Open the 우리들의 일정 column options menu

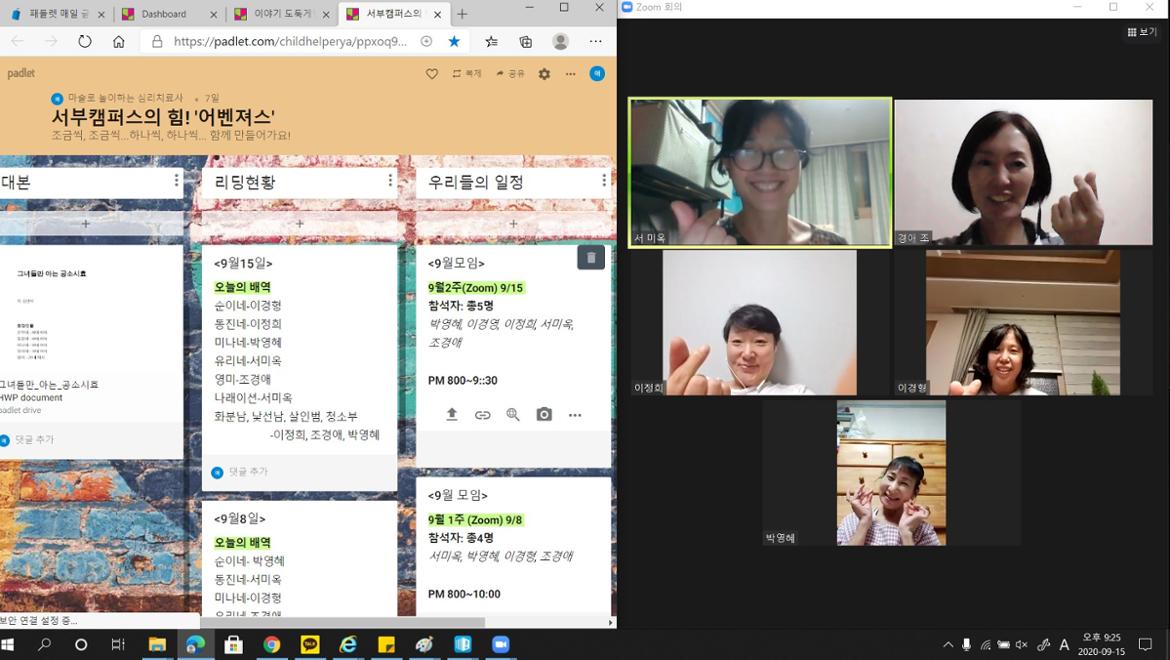click(604, 181)
